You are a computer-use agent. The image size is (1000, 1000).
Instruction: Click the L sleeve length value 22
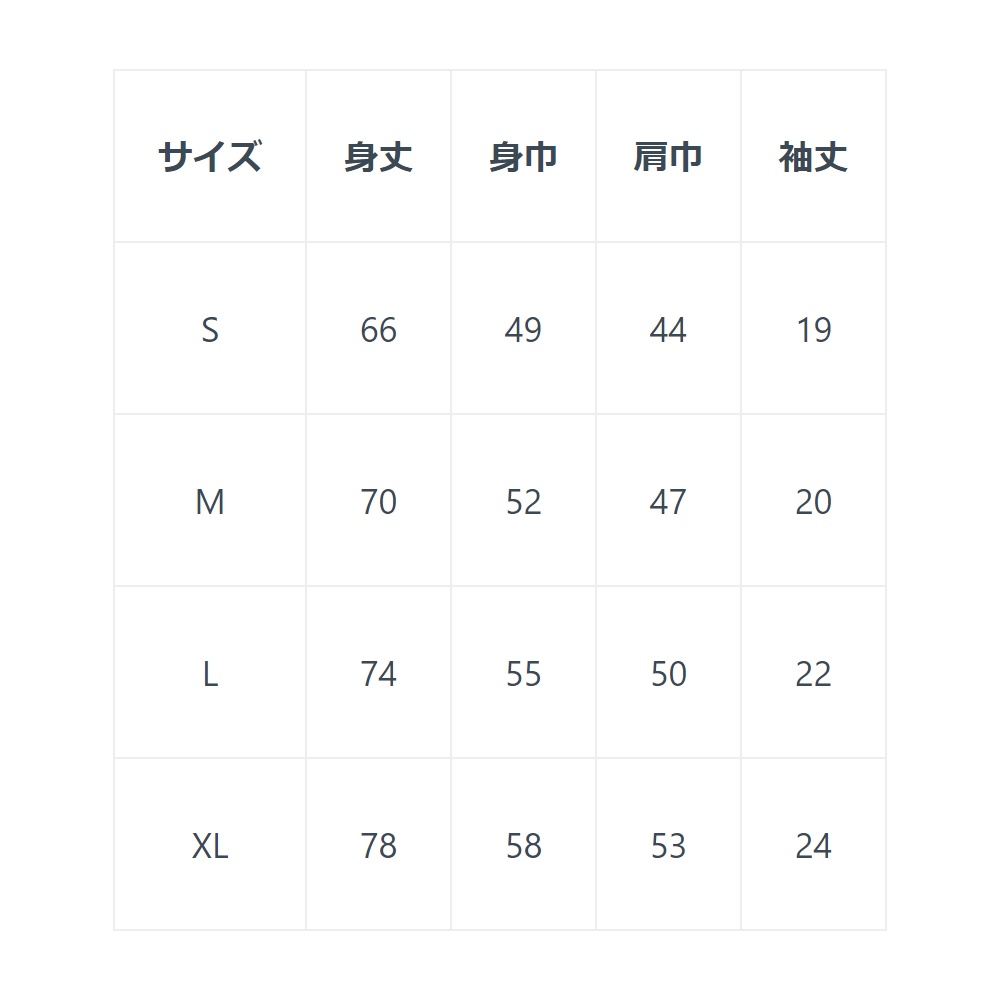pos(813,674)
